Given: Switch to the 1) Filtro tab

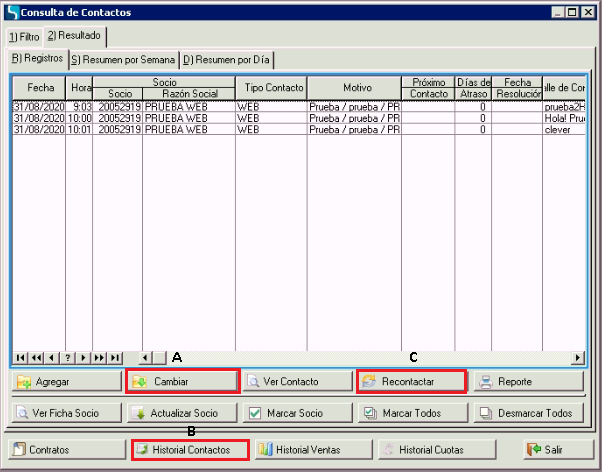Looking at the screenshot, I should click(x=23, y=36).
